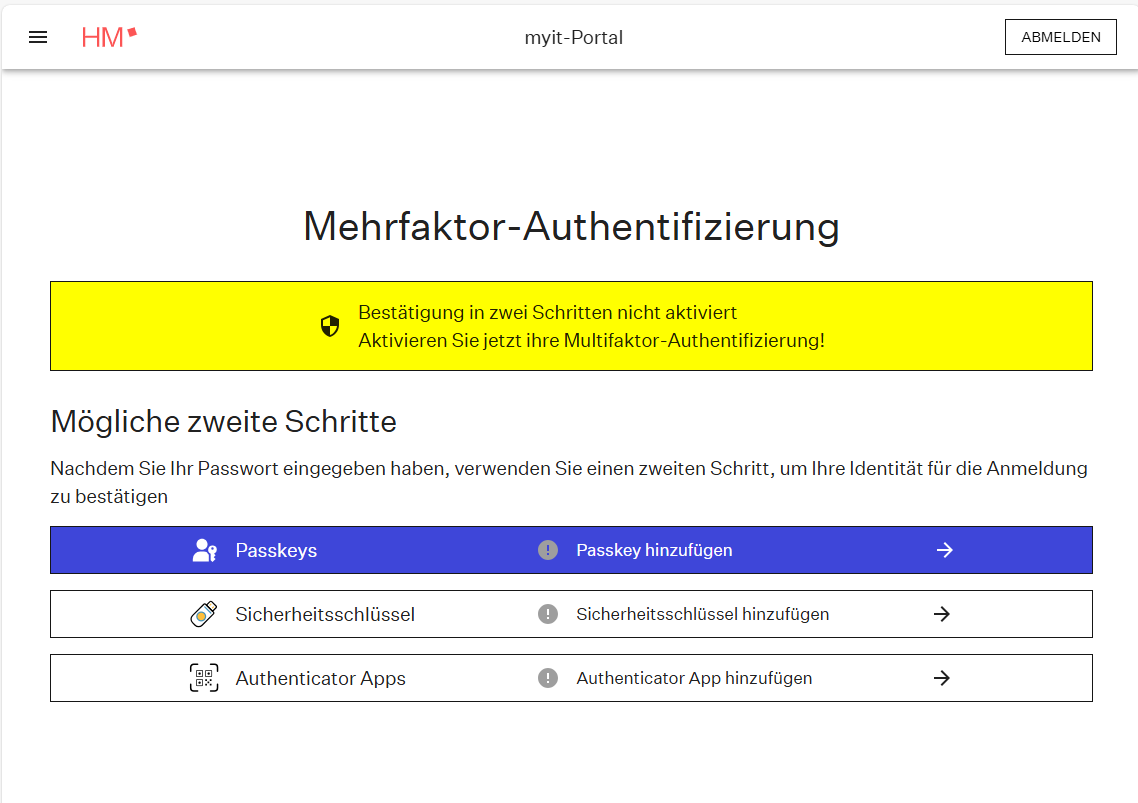The height and width of the screenshot is (803, 1138).
Task: Open the hamburger navigation menu
Action: pos(38,38)
